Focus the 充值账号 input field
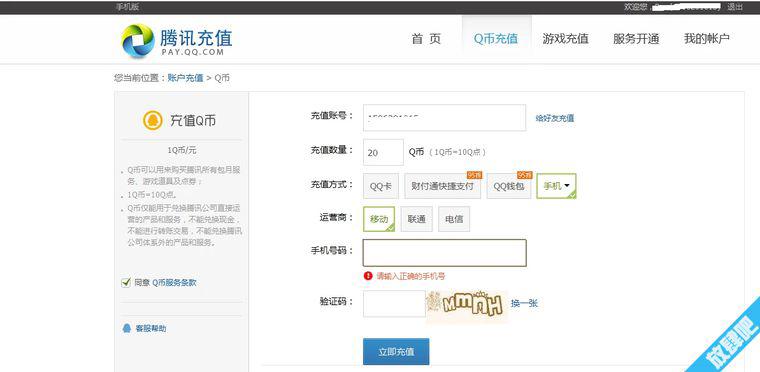Viewport: 760px width, 372px height. point(444,117)
